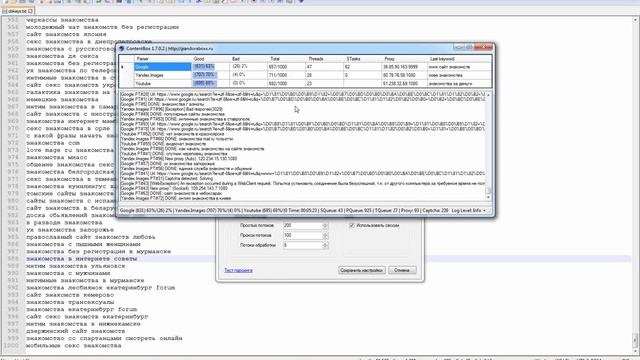The height and width of the screenshot is (360, 640).
Task: Click the log panel scrollbar up arrow
Action: (488, 95)
